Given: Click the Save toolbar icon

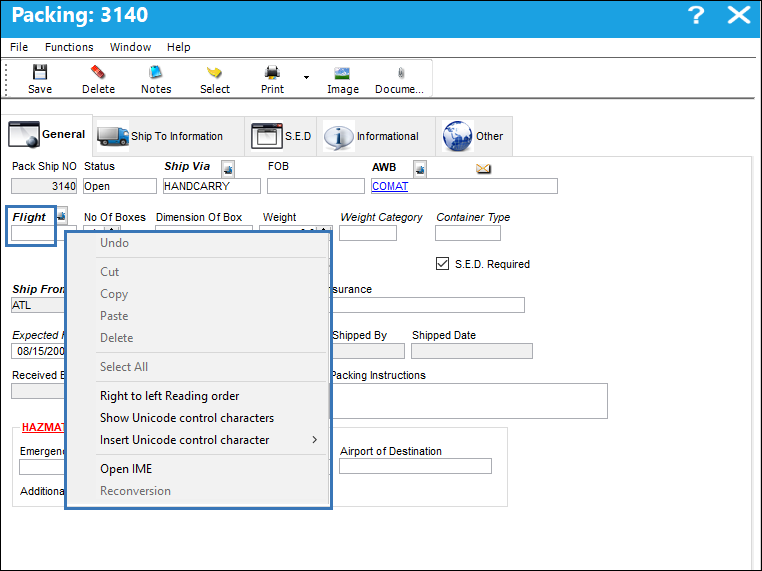Looking at the screenshot, I should click(40, 79).
